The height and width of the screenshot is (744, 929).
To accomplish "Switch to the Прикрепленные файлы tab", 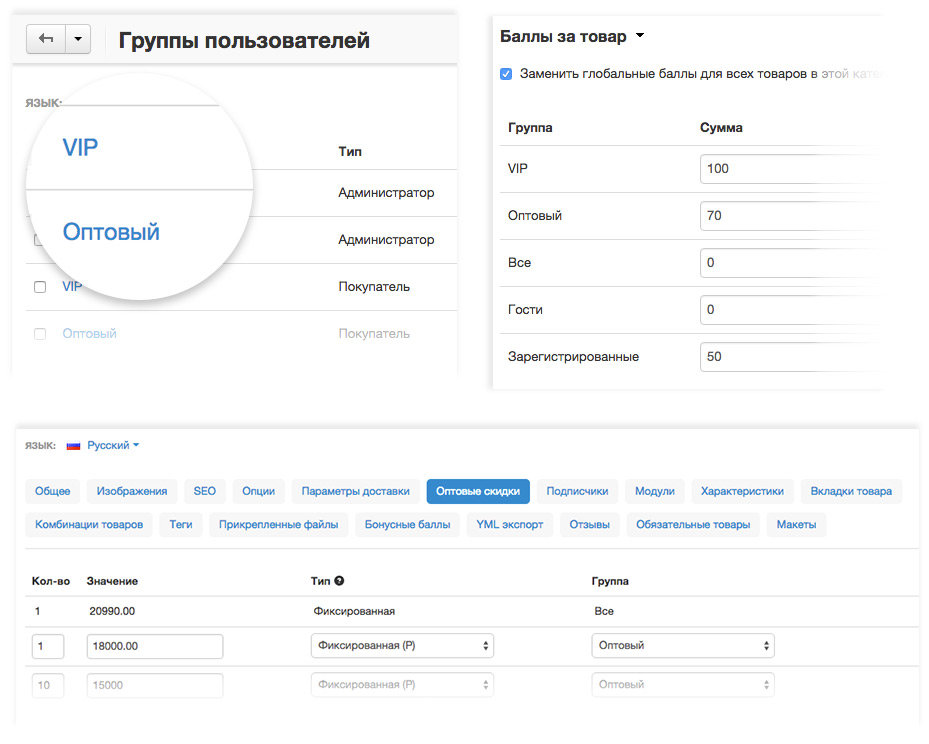I will [278, 525].
